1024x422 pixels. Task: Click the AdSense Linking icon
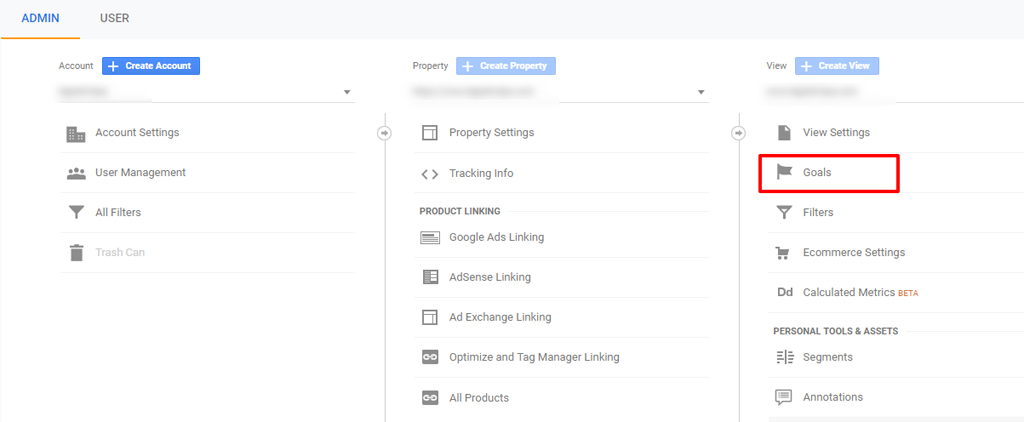[430, 277]
